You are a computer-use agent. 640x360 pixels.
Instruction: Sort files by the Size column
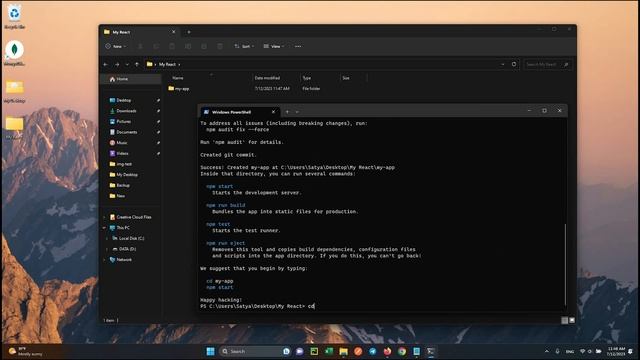point(346,78)
